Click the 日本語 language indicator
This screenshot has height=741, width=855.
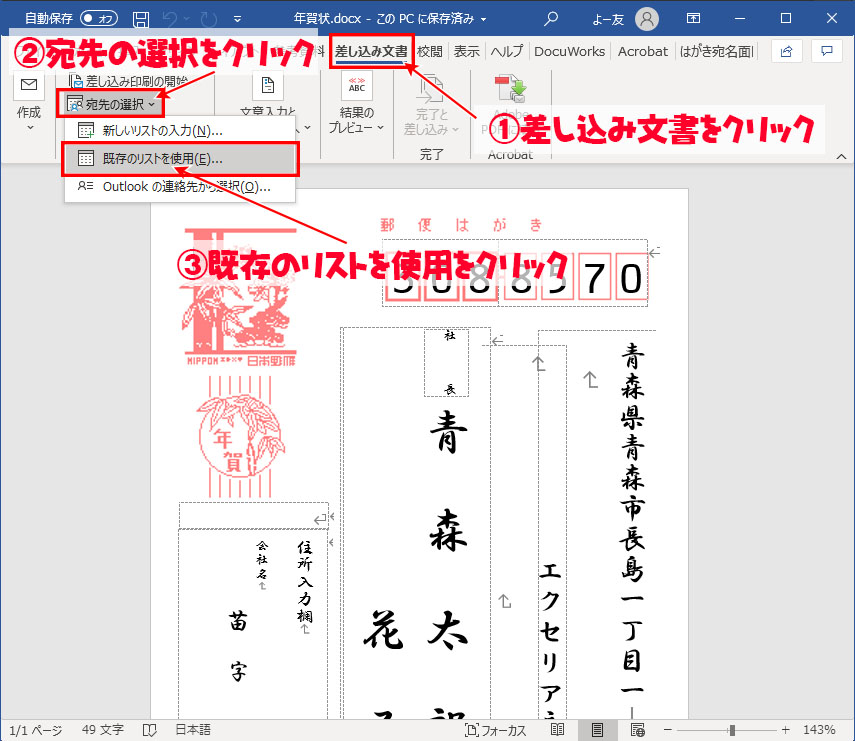192,730
